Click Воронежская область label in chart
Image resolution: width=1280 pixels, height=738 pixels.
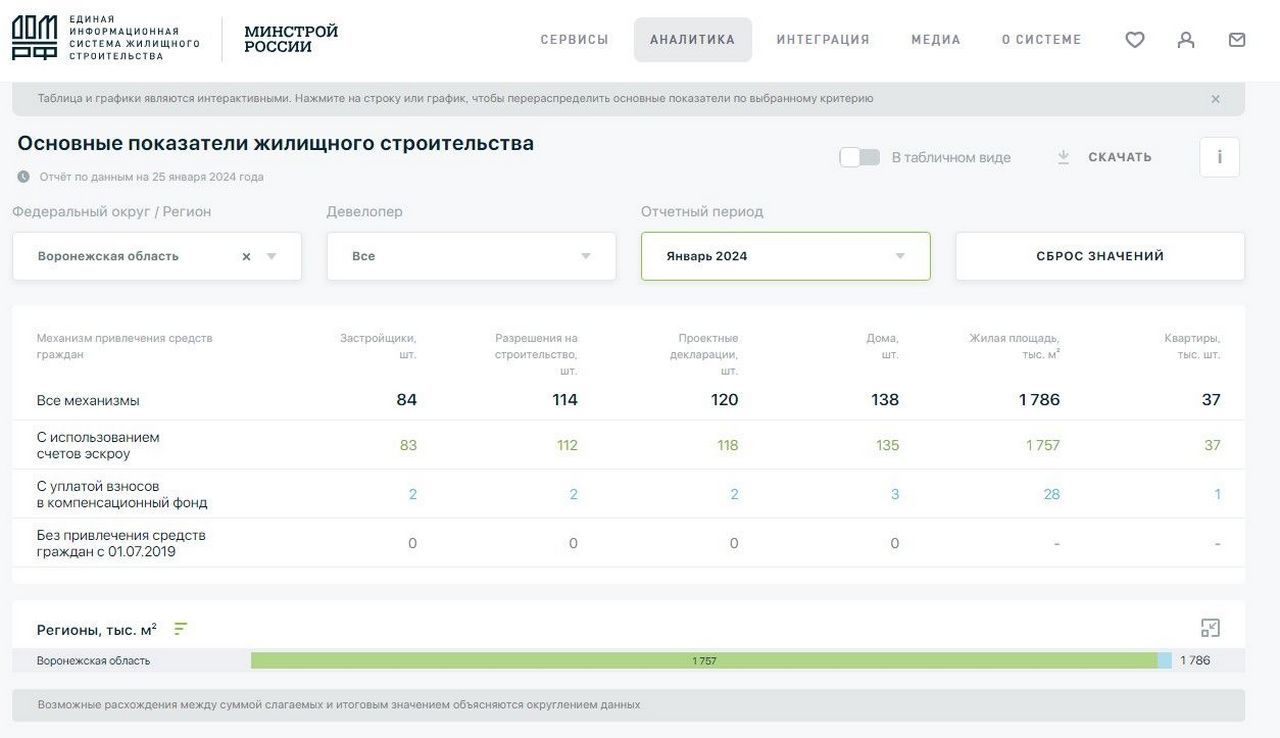pyautogui.click(x=94, y=661)
